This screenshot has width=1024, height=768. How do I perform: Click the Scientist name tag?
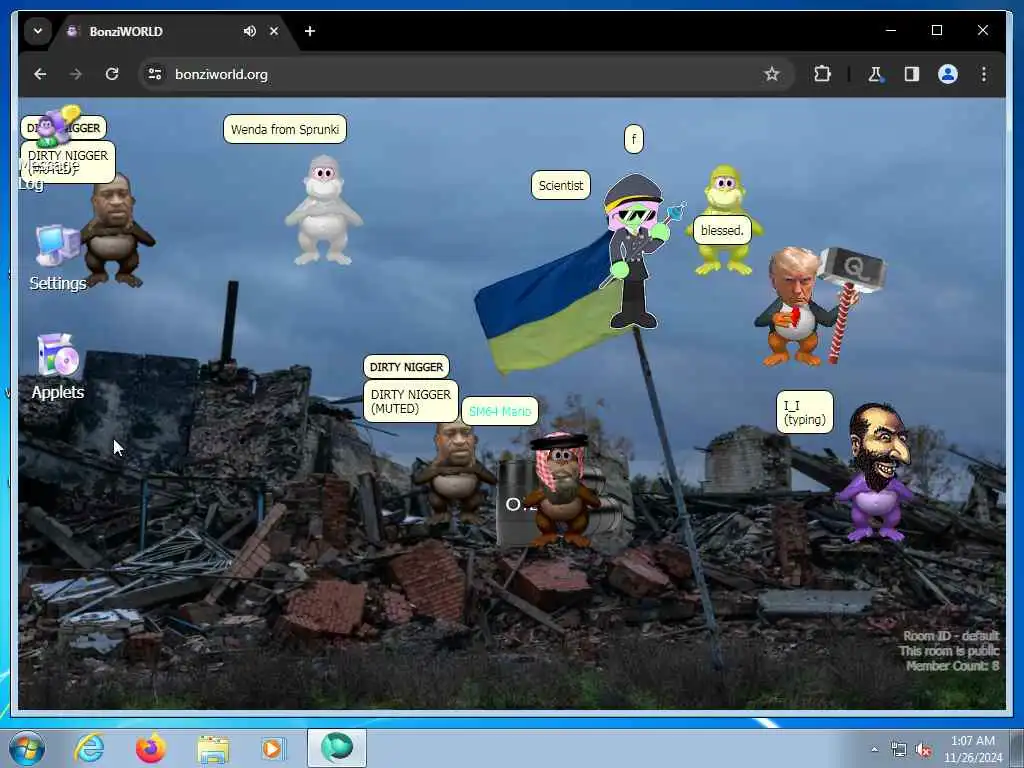point(561,185)
